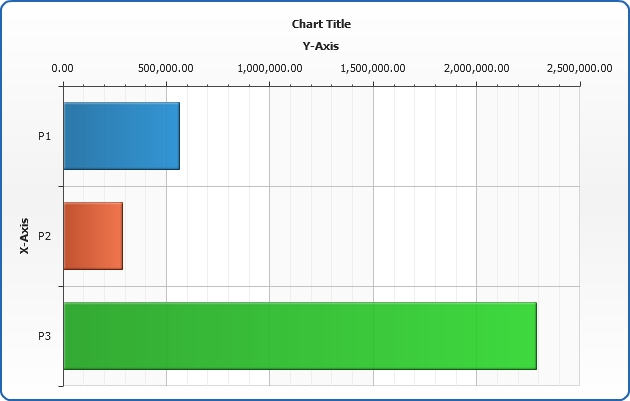Click the 500,000.00 axis tick label
The width and height of the screenshot is (630, 401).
tap(166, 68)
